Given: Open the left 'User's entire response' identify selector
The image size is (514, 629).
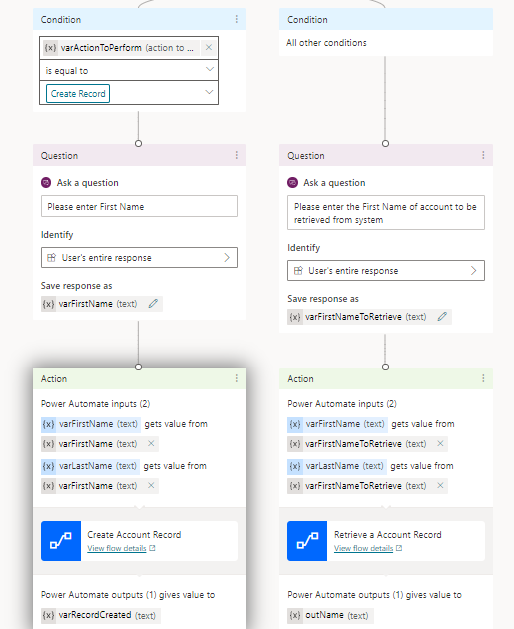Looking at the screenshot, I should click(x=139, y=258).
